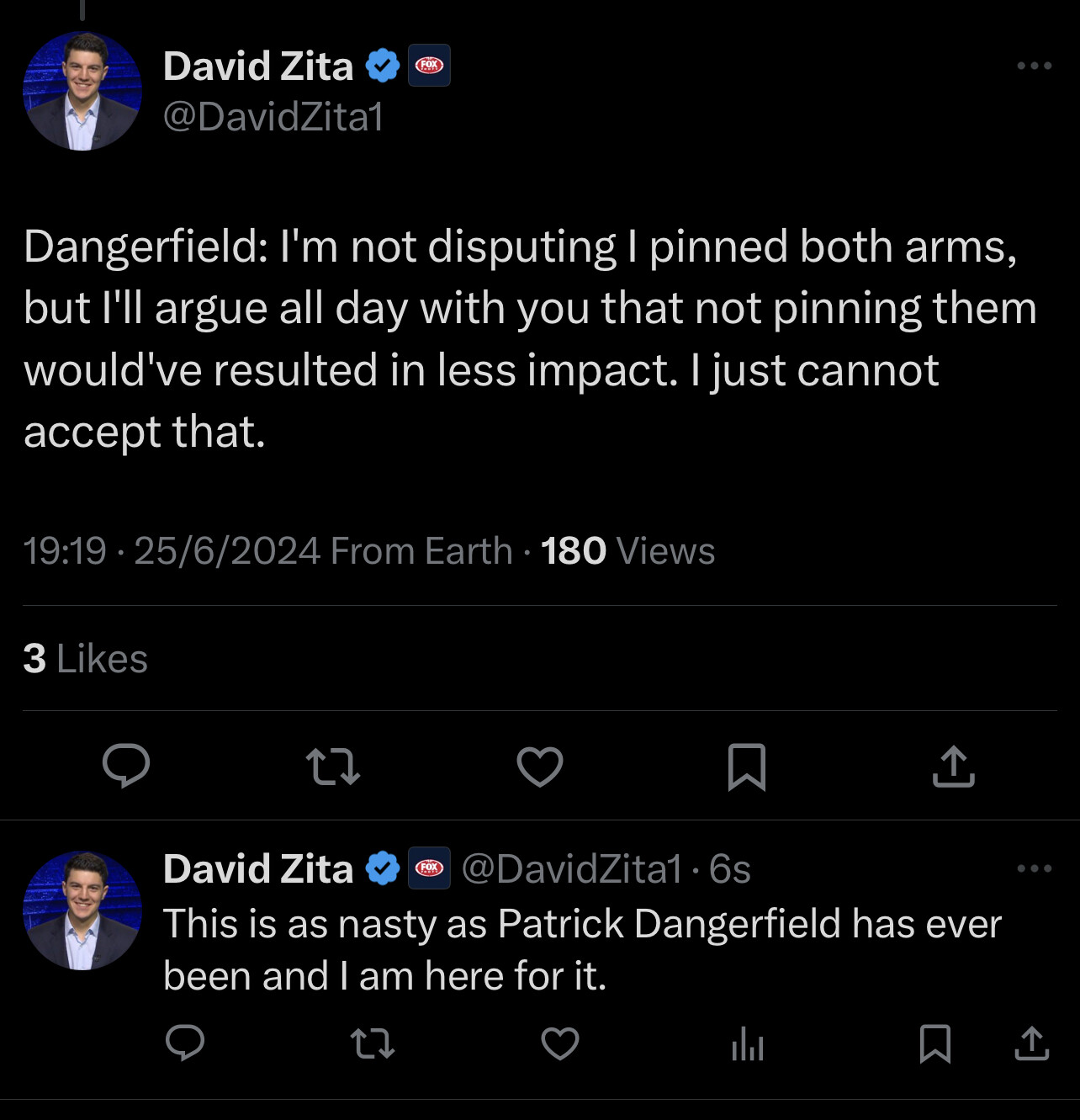Open three-dot menu on reply tweet
The width and height of the screenshot is (1080, 1120).
(x=1034, y=868)
